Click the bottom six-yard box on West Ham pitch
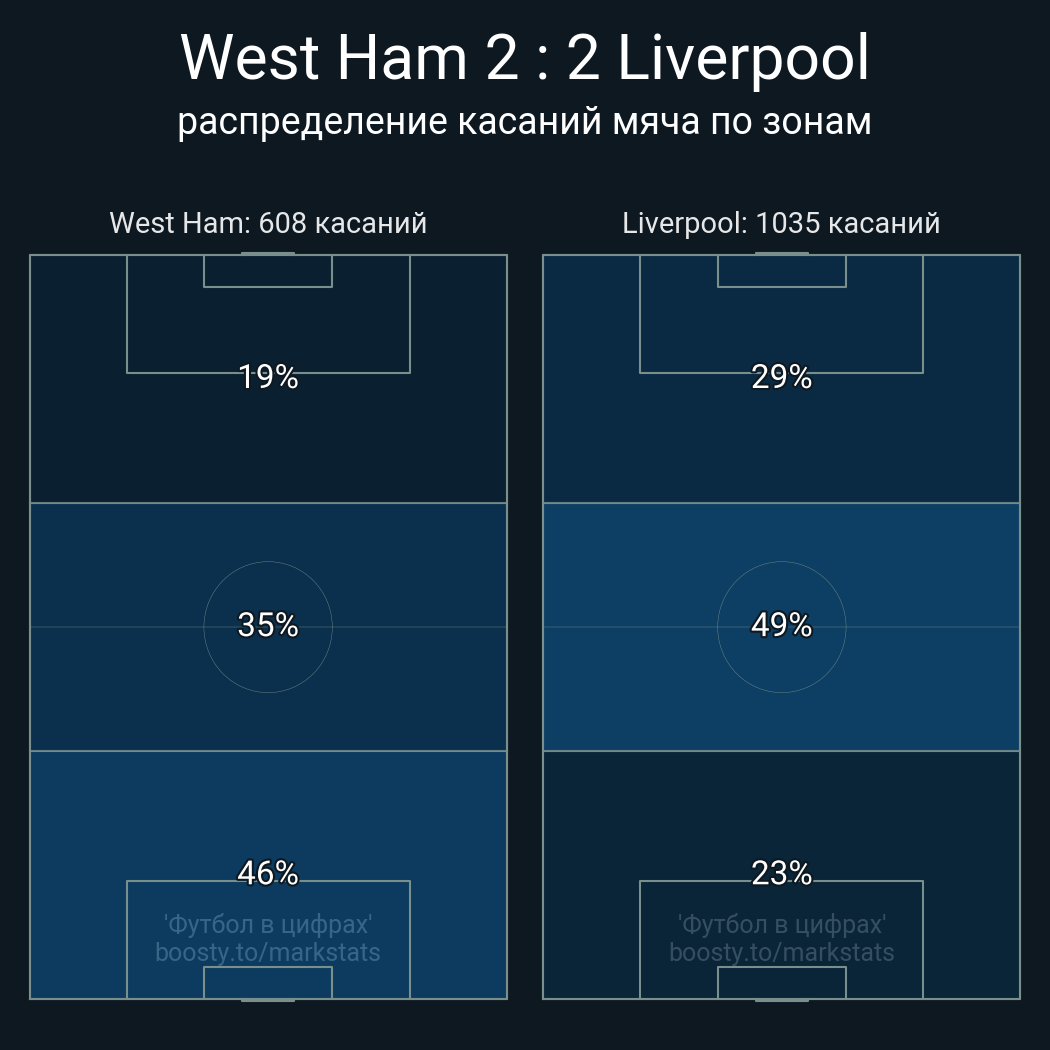The height and width of the screenshot is (1050, 1050). pos(268,982)
